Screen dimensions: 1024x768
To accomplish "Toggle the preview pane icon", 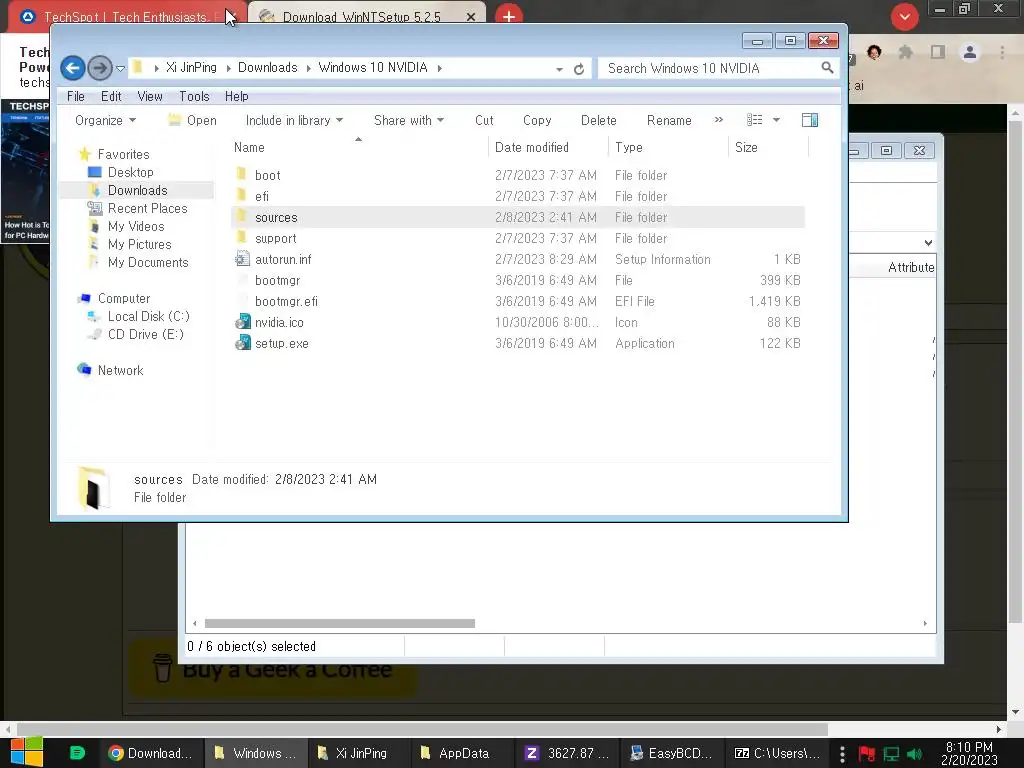I will 810,120.
